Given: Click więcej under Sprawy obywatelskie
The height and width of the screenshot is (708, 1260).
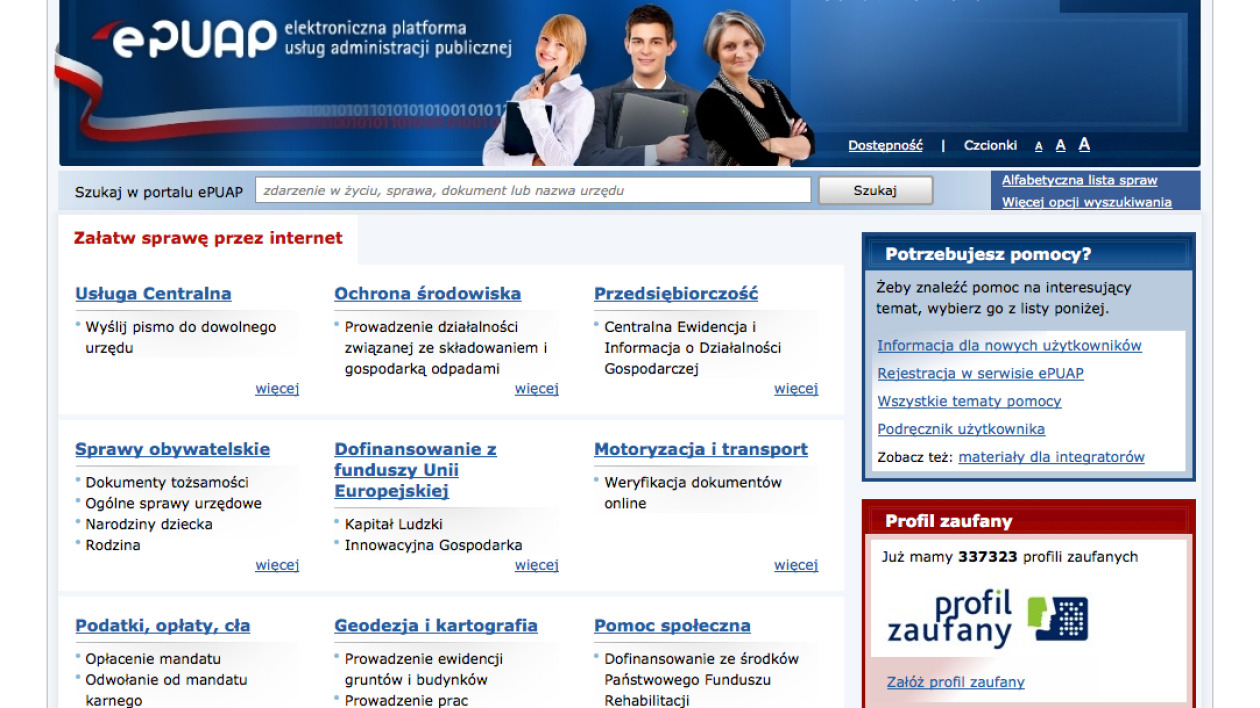Looking at the screenshot, I should pos(277,565).
